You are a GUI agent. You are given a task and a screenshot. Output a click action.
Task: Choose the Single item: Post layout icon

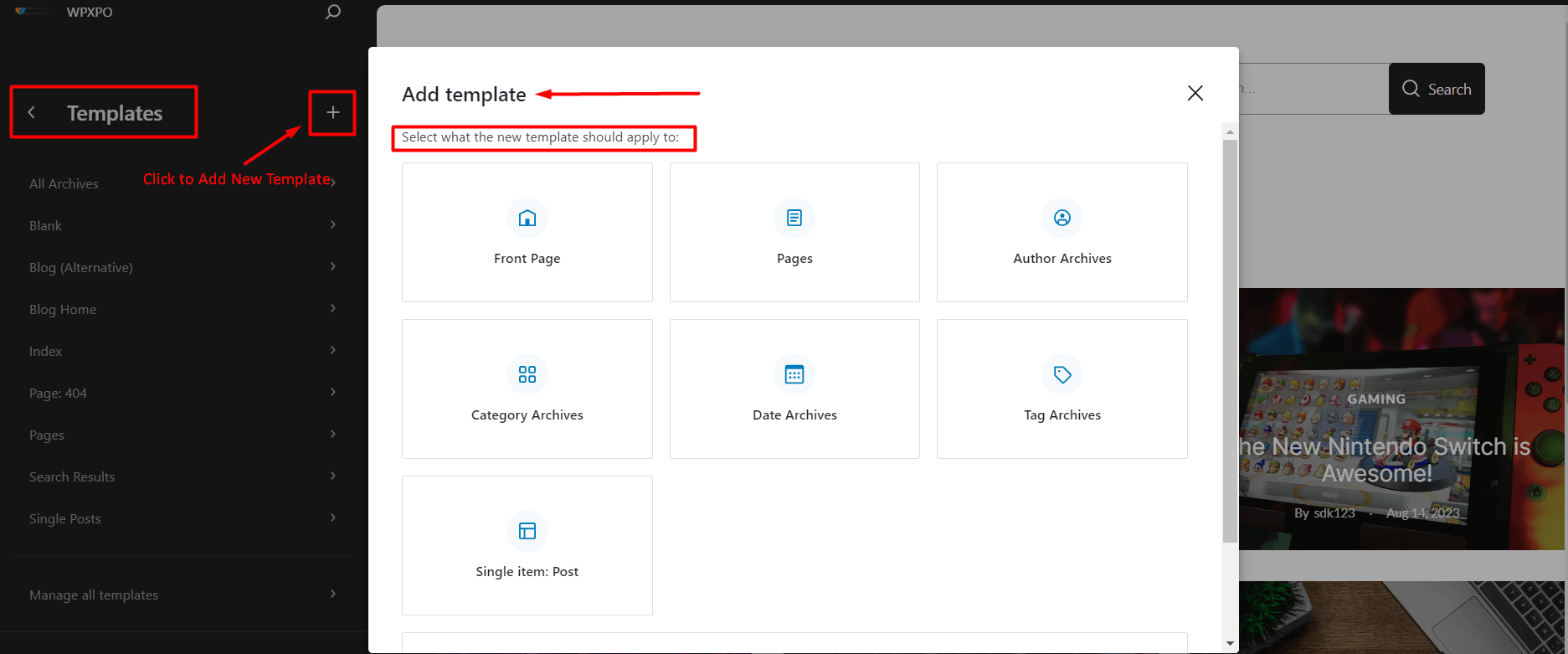coord(527,531)
